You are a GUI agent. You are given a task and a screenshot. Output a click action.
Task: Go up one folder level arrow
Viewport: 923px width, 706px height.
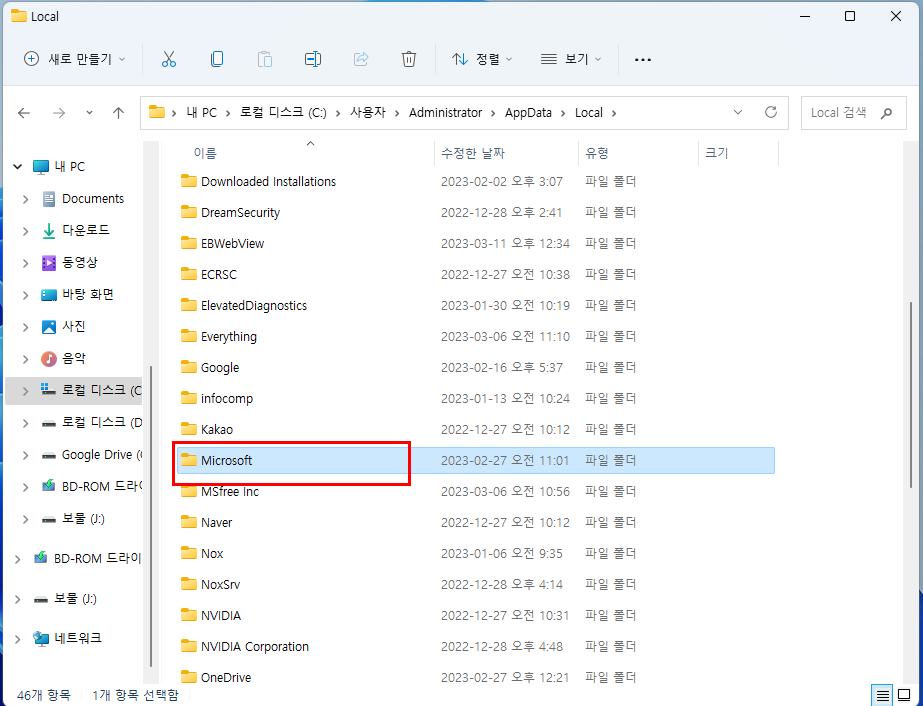click(118, 112)
